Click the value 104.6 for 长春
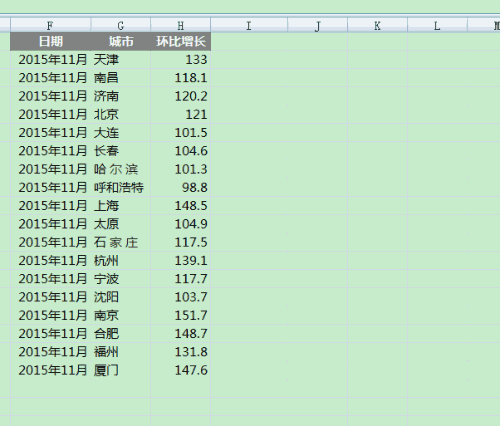 pyautogui.click(x=180, y=151)
